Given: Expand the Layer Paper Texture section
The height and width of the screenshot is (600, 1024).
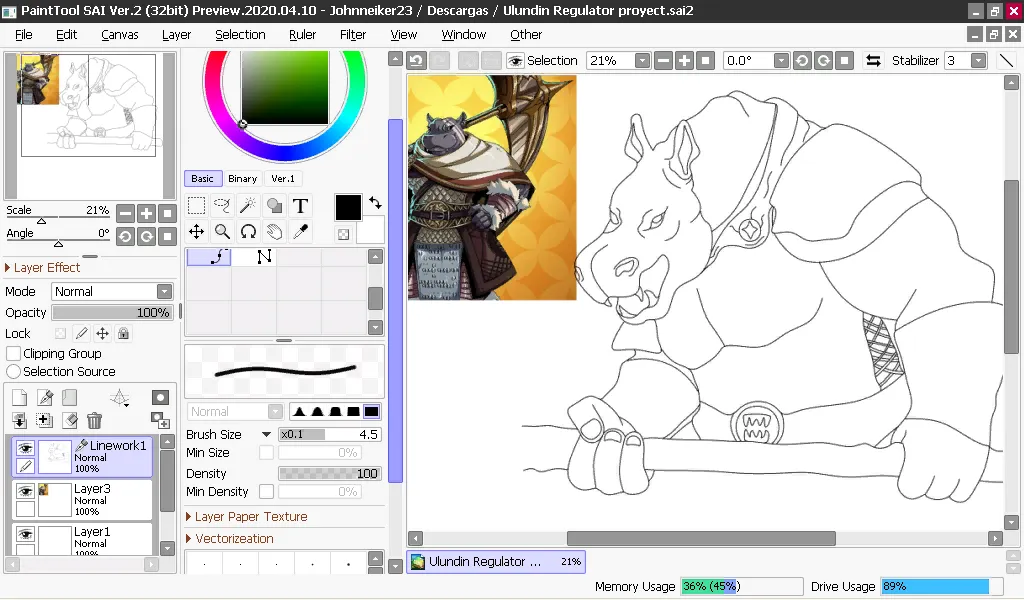Looking at the screenshot, I should 247,516.
